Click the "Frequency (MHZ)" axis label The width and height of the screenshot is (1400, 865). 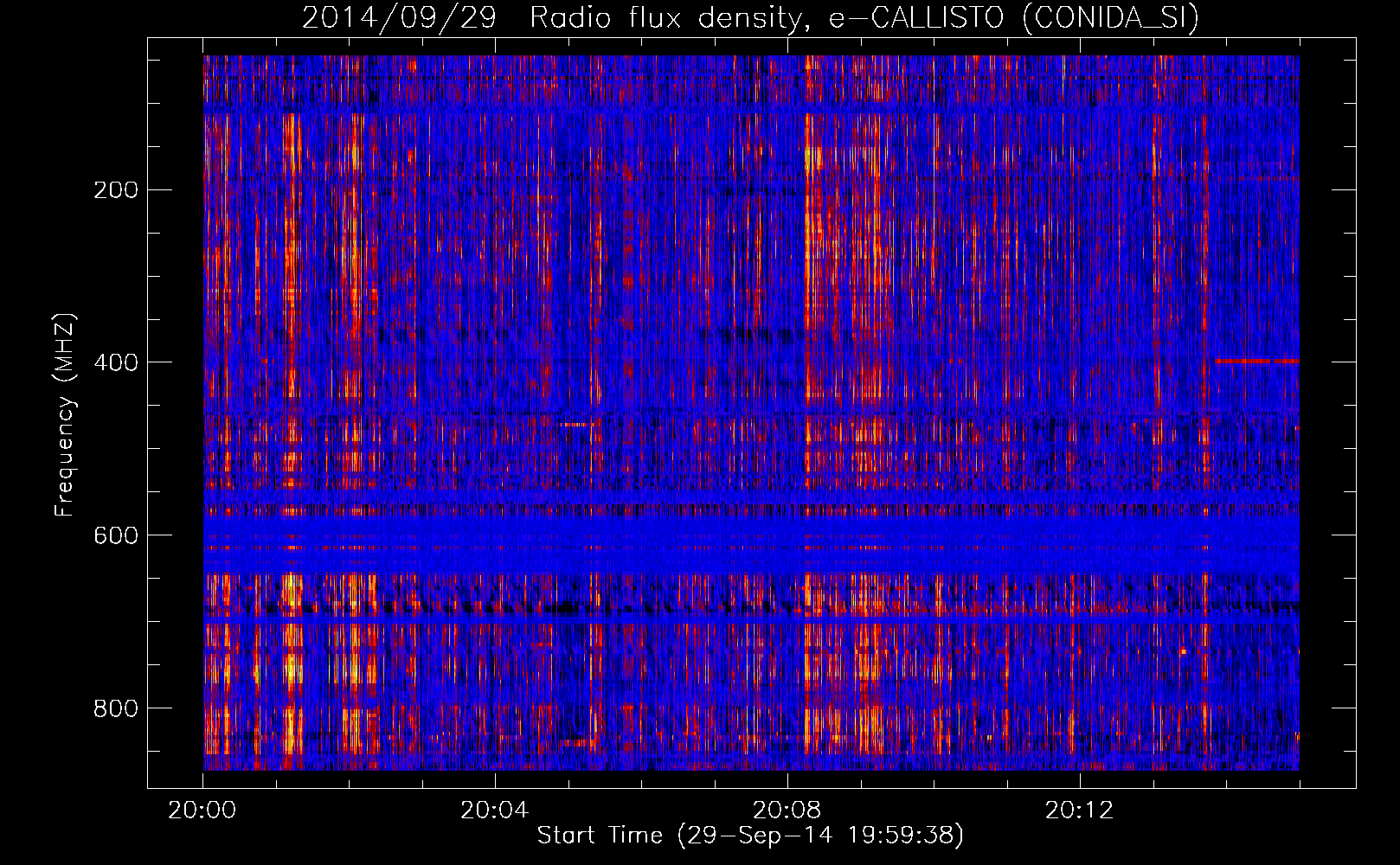(x=65, y=415)
